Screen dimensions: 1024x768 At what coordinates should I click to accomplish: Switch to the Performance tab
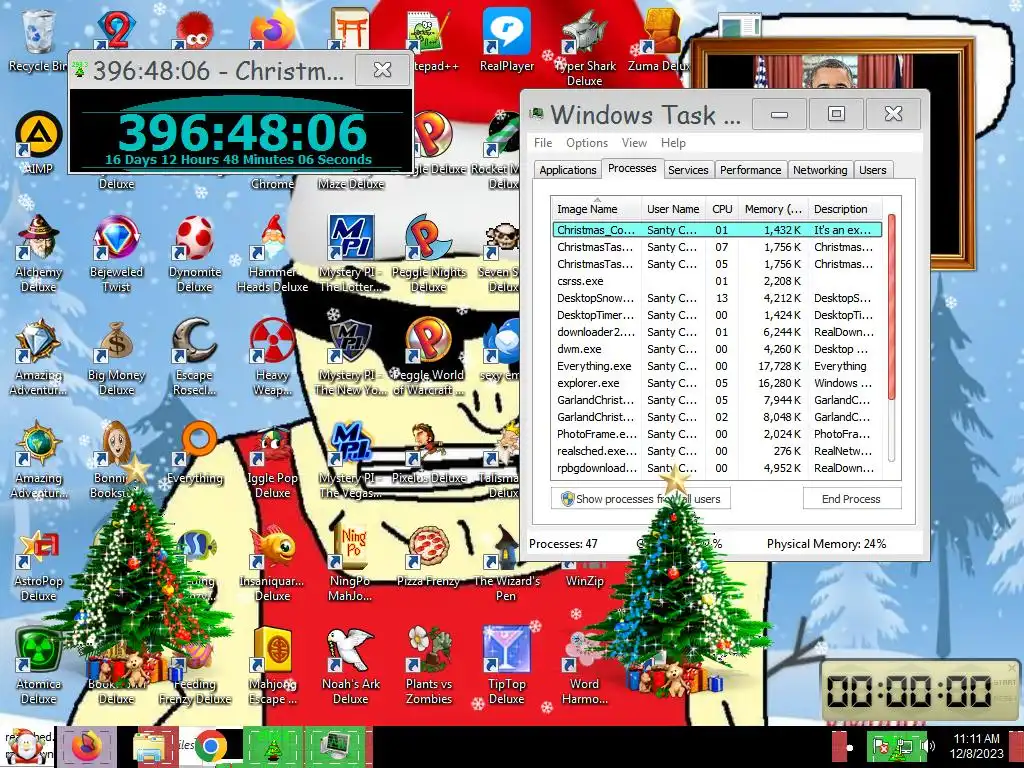tap(750, 170)
